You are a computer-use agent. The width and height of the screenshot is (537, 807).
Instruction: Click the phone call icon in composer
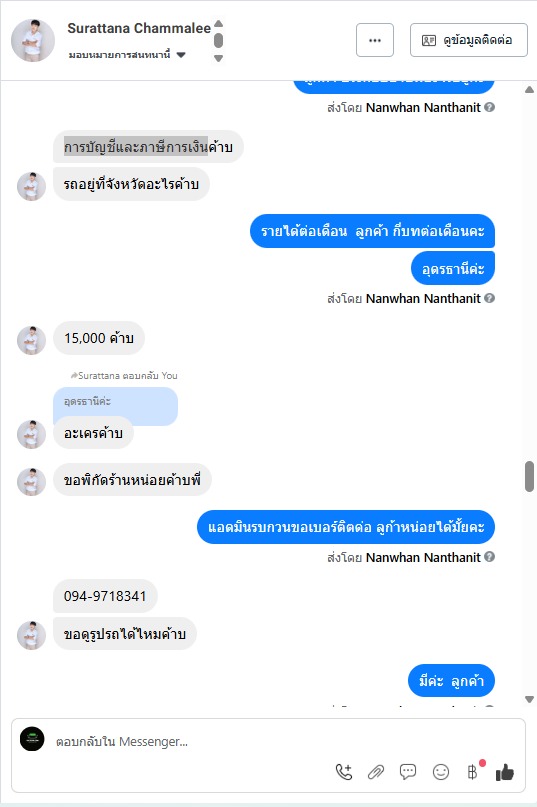(x=344, y=771)
